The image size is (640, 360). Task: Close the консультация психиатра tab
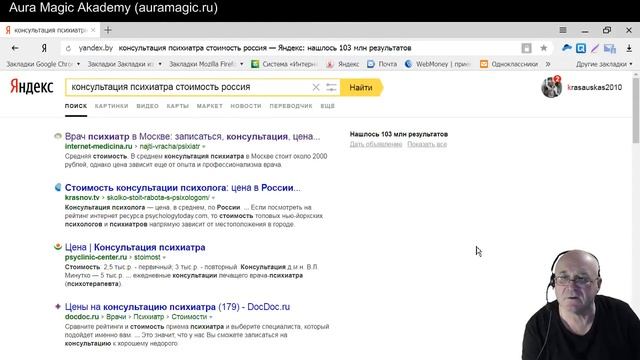(93, 30)
